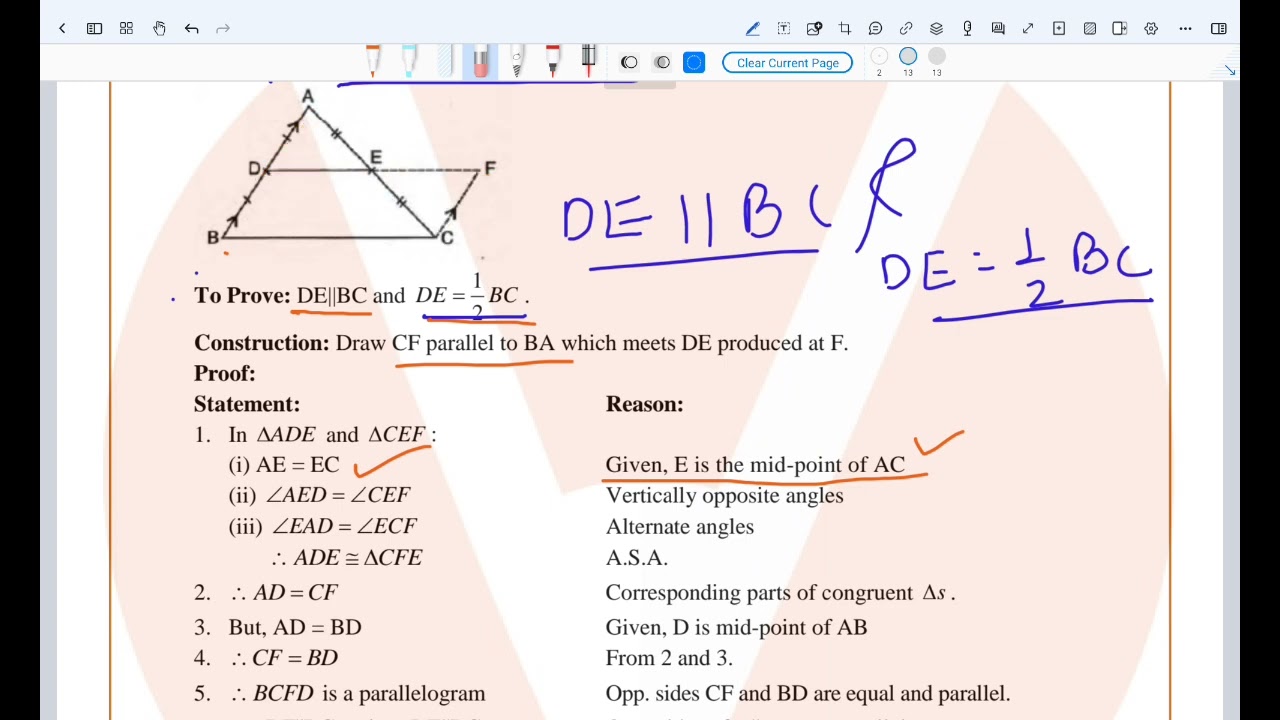Choose the rightmost gray eraser size

click(937, 57)
